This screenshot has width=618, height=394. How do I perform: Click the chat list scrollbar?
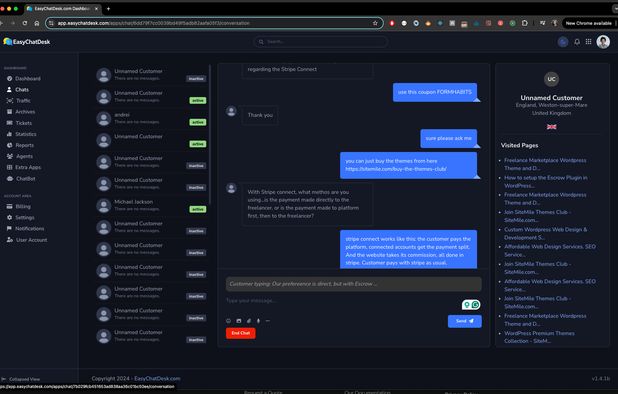(210, 134)
